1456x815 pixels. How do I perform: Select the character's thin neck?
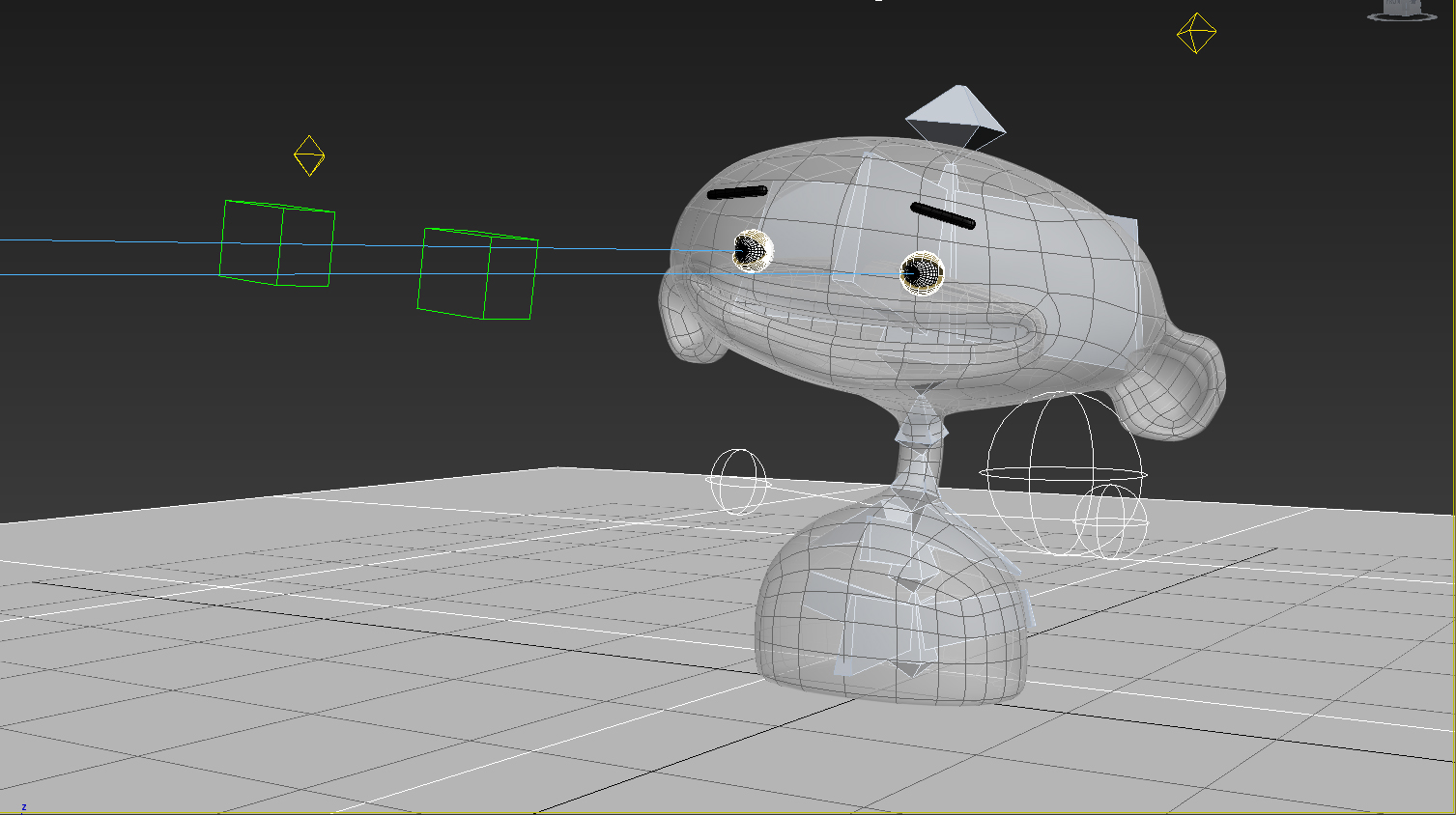point(918,456)
